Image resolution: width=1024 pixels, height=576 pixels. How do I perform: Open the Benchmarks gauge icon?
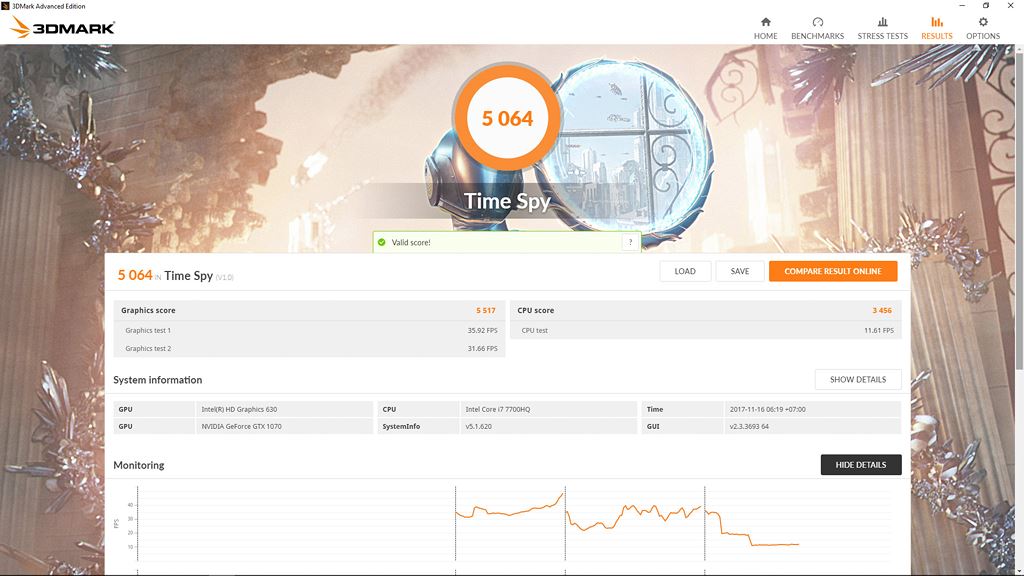point(818,22)
